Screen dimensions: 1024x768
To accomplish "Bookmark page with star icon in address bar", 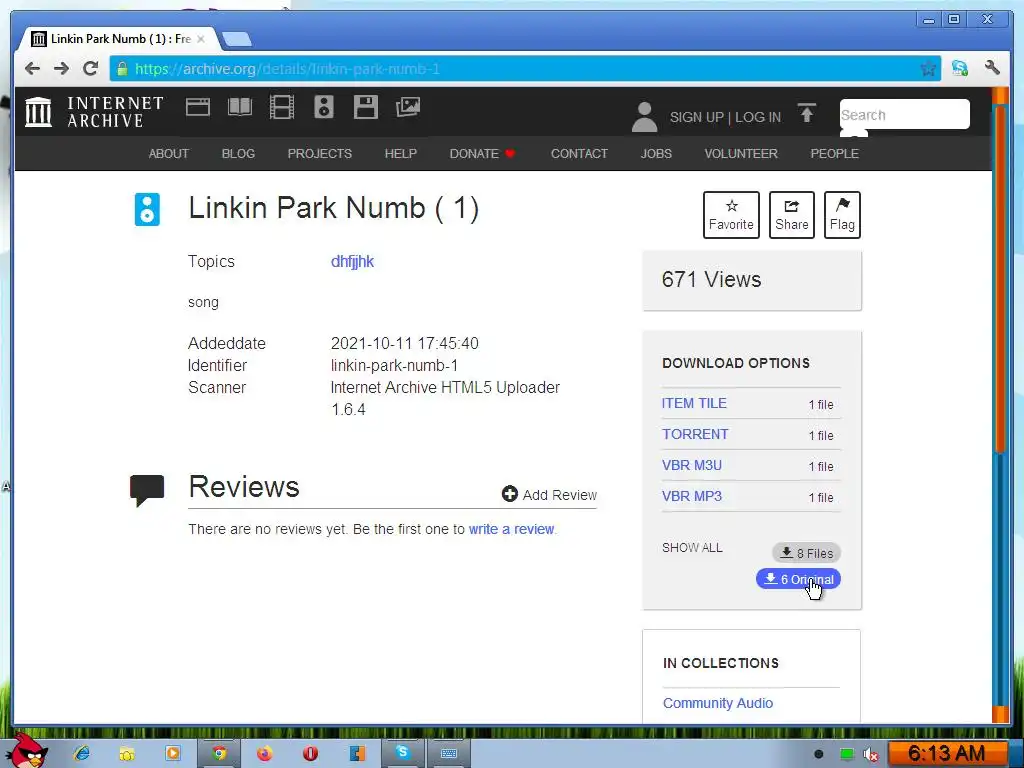I will tap(928, 69).
